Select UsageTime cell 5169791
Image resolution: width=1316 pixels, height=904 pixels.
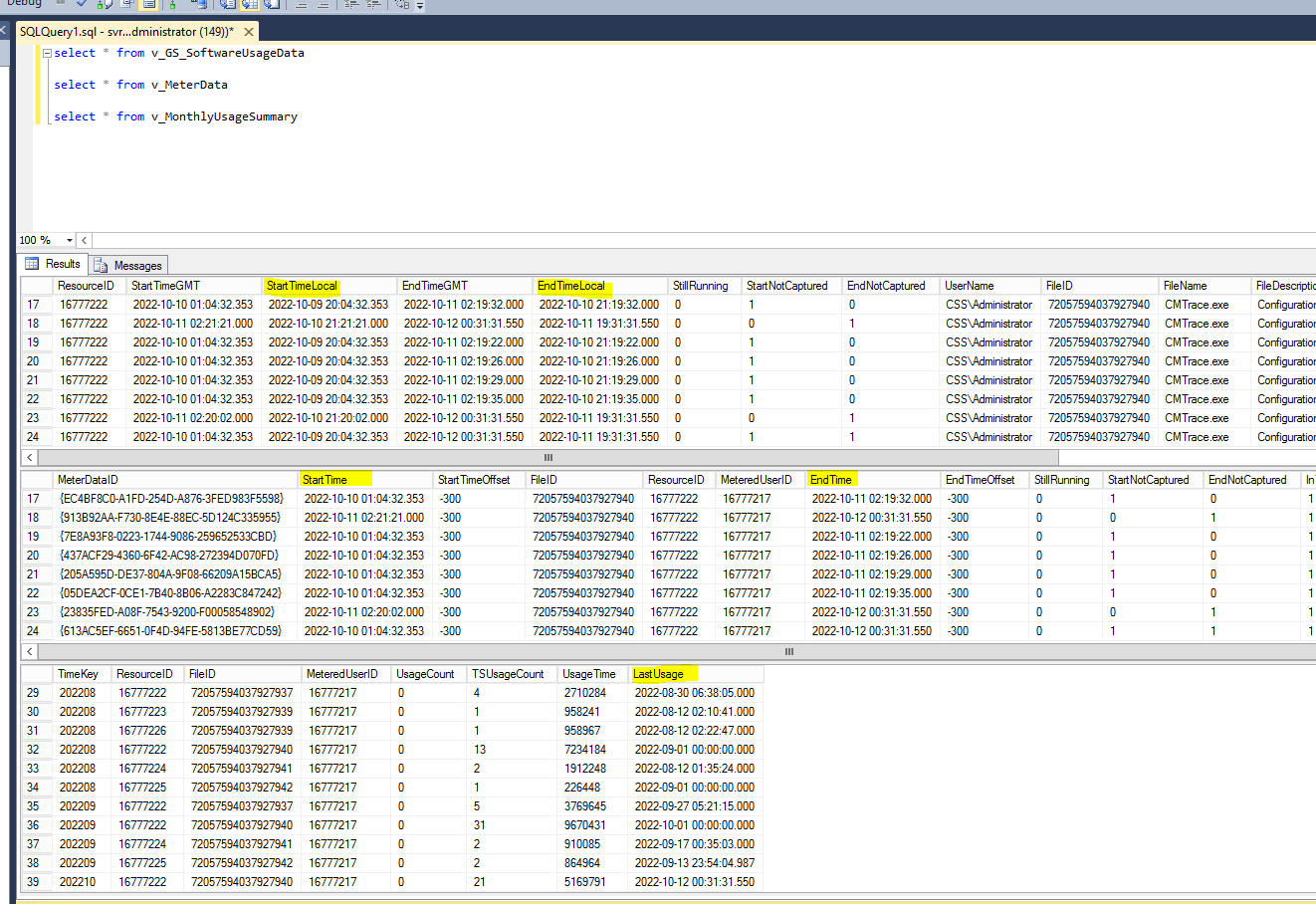tap(593, 882)
